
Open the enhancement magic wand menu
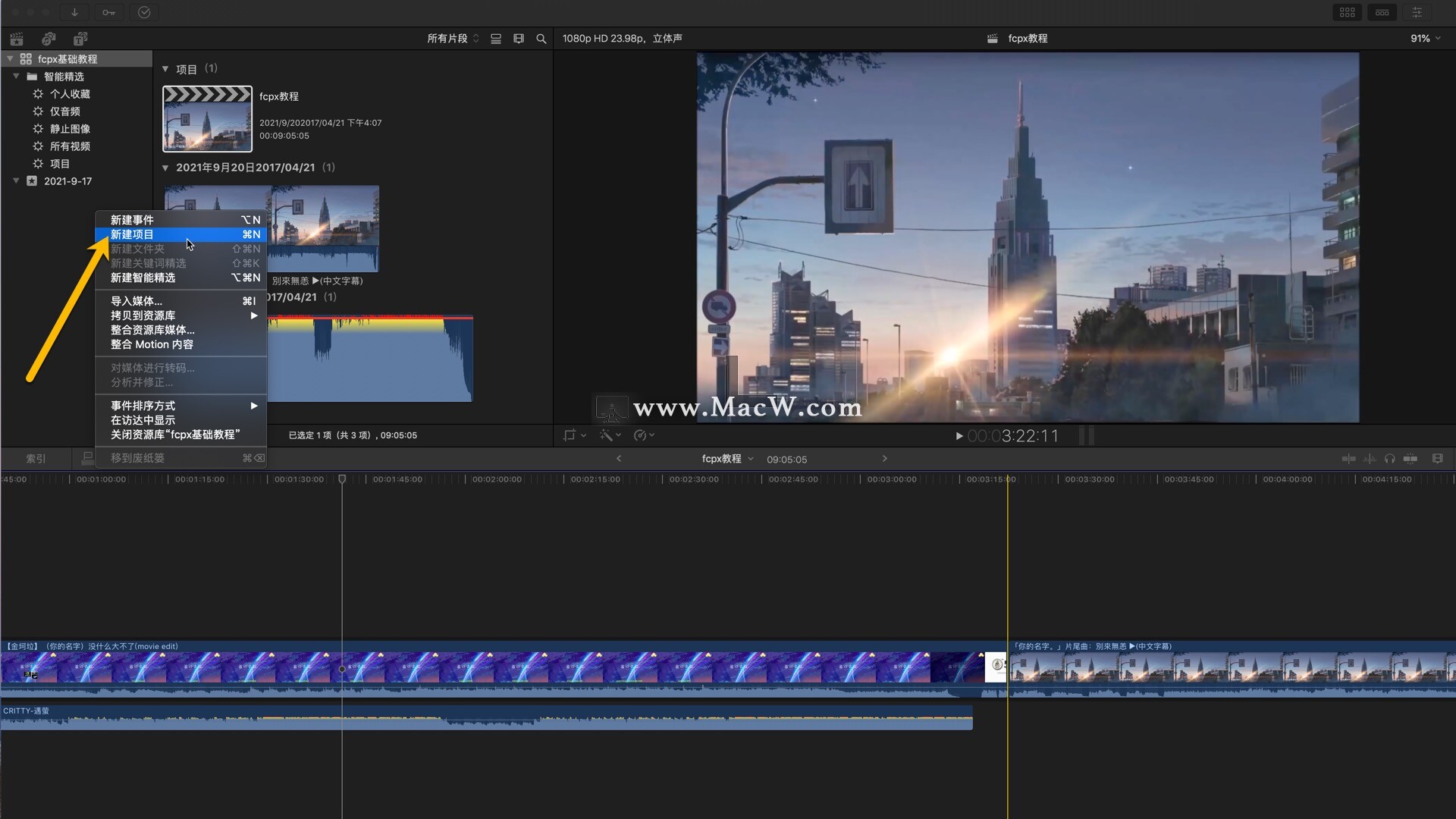pos(609,435)
